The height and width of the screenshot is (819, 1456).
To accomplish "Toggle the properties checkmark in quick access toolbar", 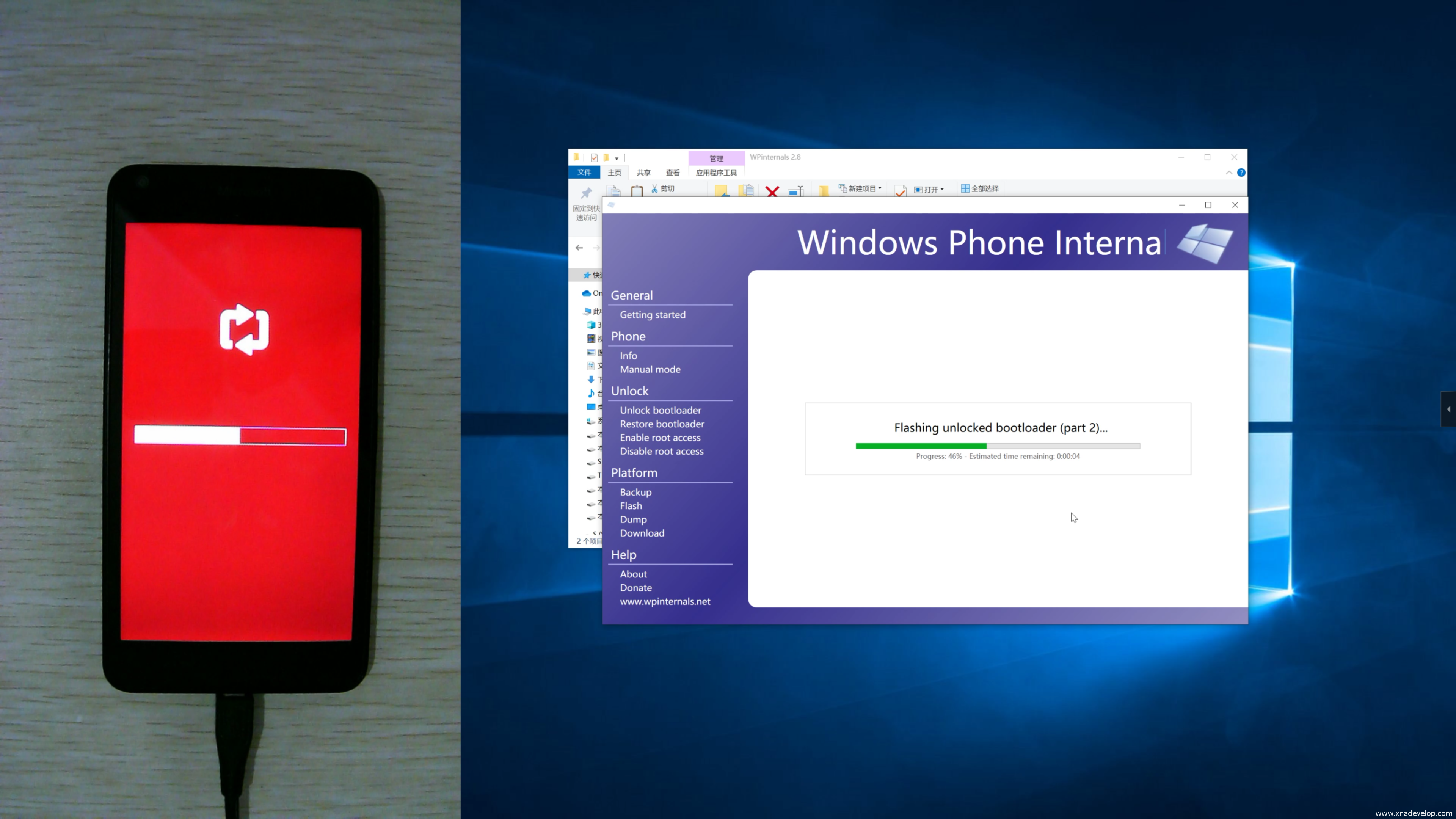I will point(594,158).
